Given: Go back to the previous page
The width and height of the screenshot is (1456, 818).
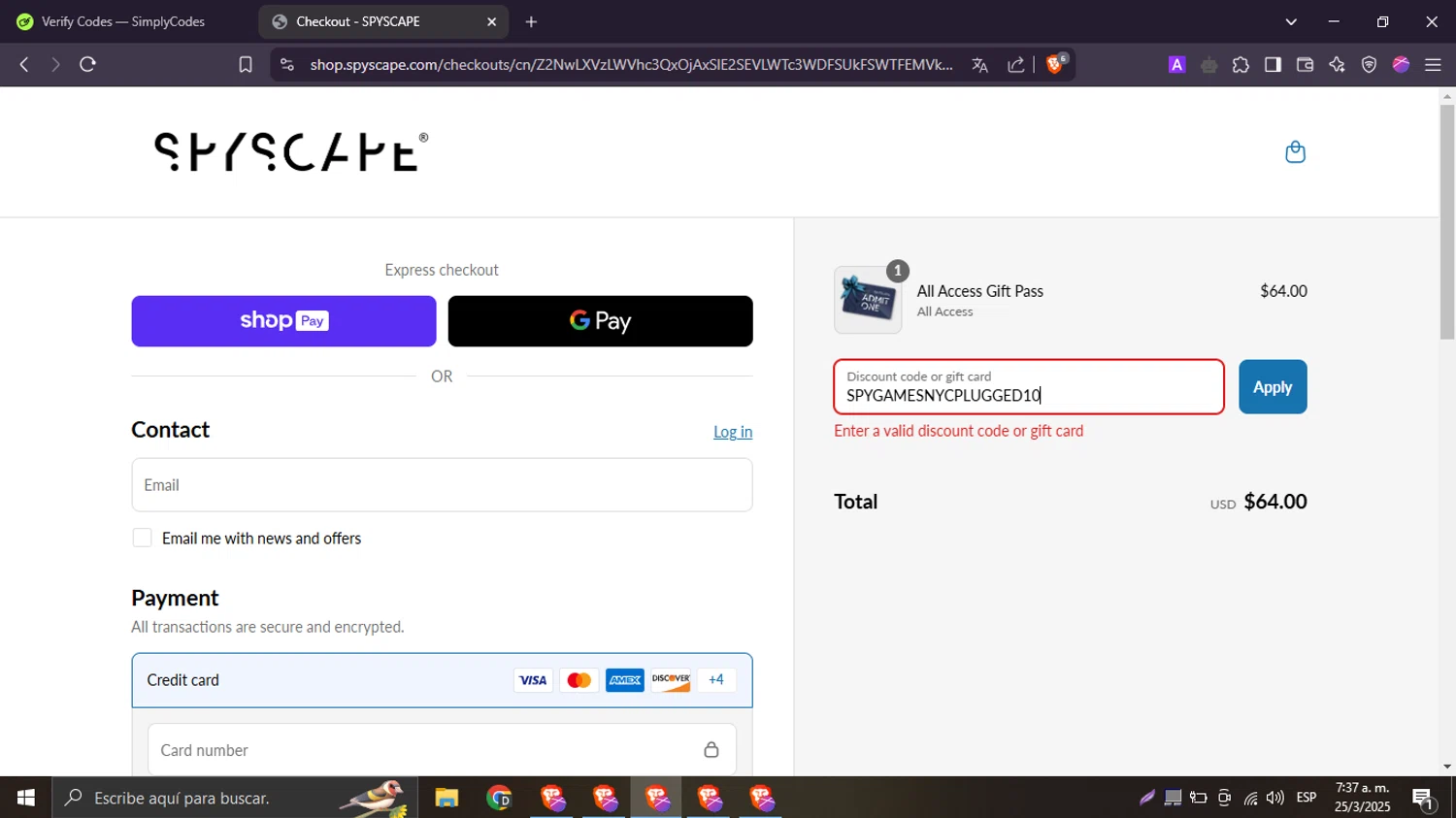Looking at the screenshot, I should pos(24,65).
